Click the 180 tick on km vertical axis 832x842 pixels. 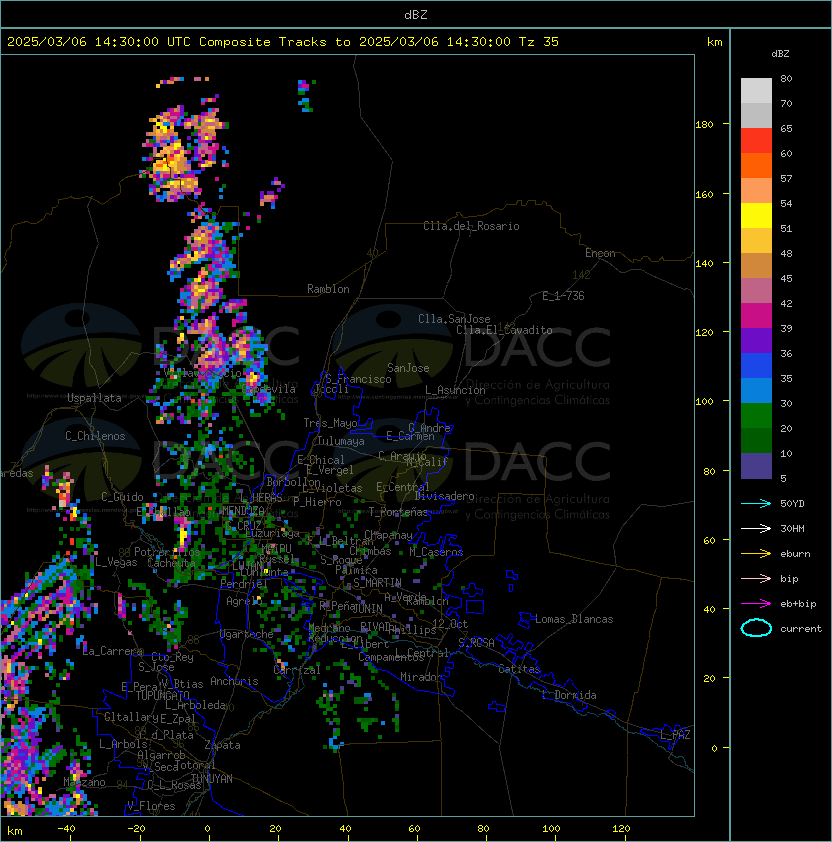[704, 125]
